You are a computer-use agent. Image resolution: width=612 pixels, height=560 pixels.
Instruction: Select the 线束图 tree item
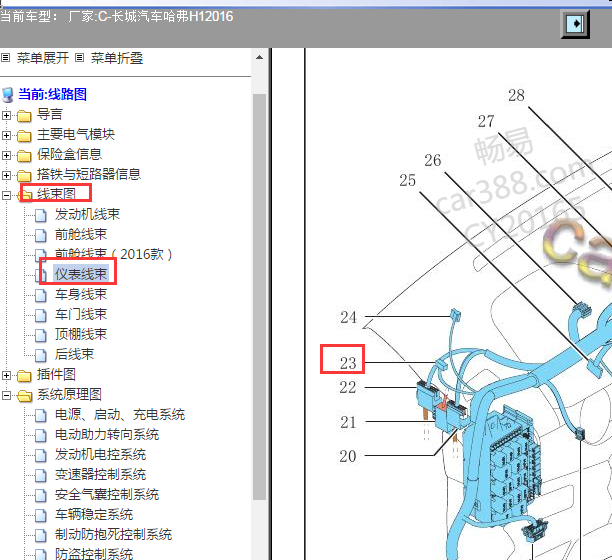(56, 194)
